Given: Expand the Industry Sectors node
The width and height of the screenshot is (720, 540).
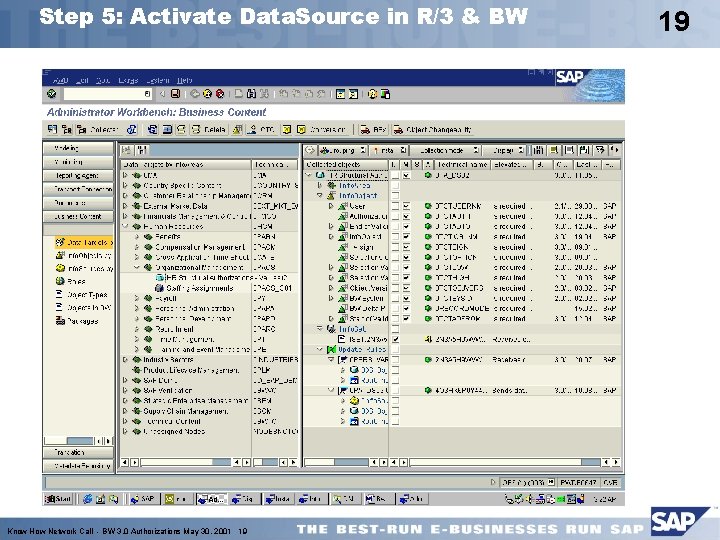Looking at the screenshot, I should (x=125, y=360).
